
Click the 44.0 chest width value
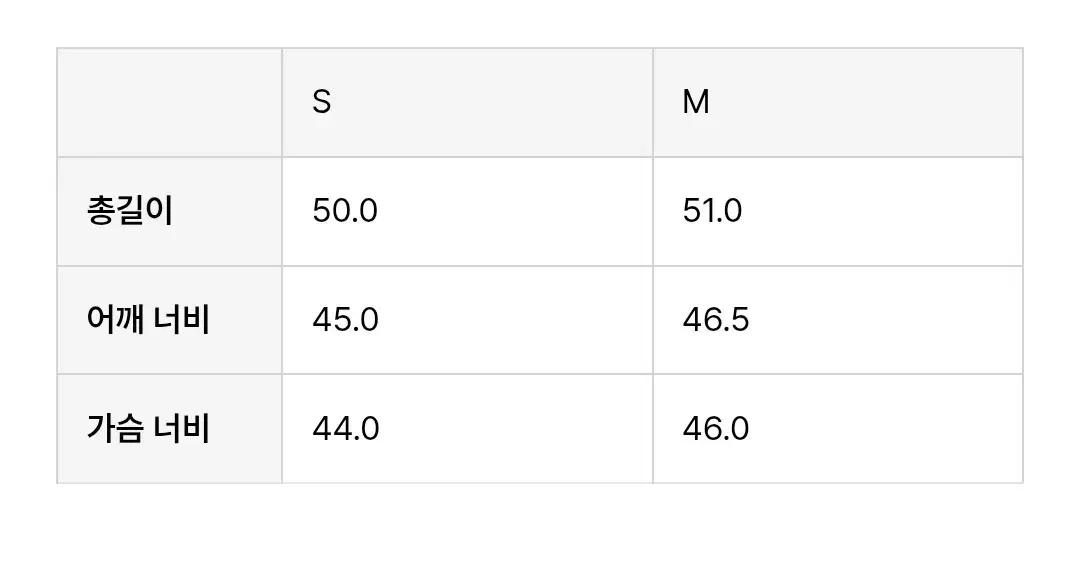click(x=345, y=429)
